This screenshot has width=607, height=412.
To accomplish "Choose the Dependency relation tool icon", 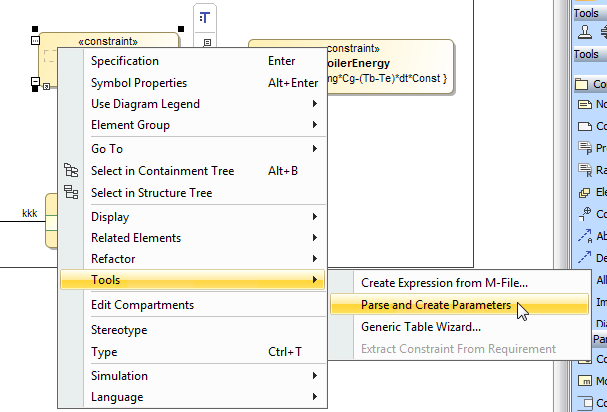I will tap(587, 258).
